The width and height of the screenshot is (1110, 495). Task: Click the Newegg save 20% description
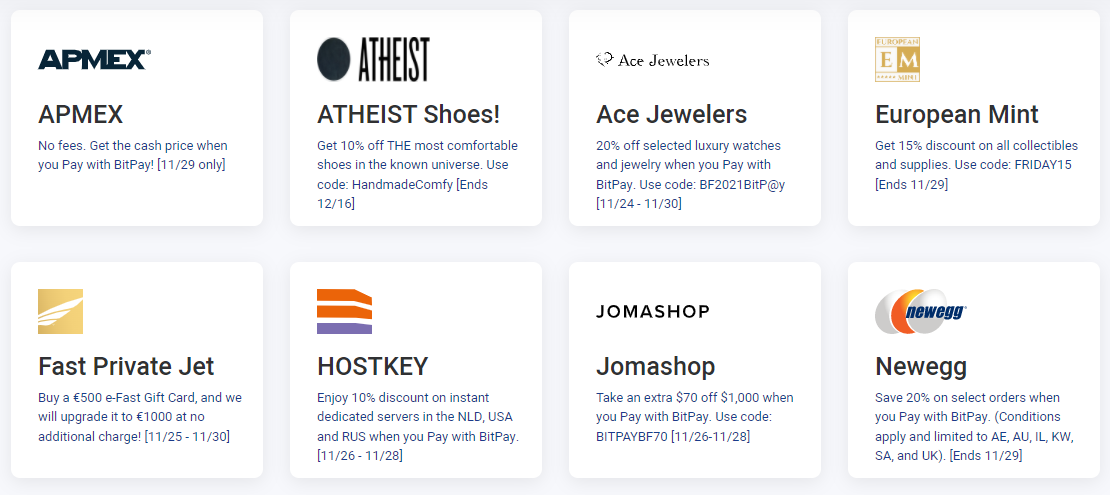click(974, 426)
